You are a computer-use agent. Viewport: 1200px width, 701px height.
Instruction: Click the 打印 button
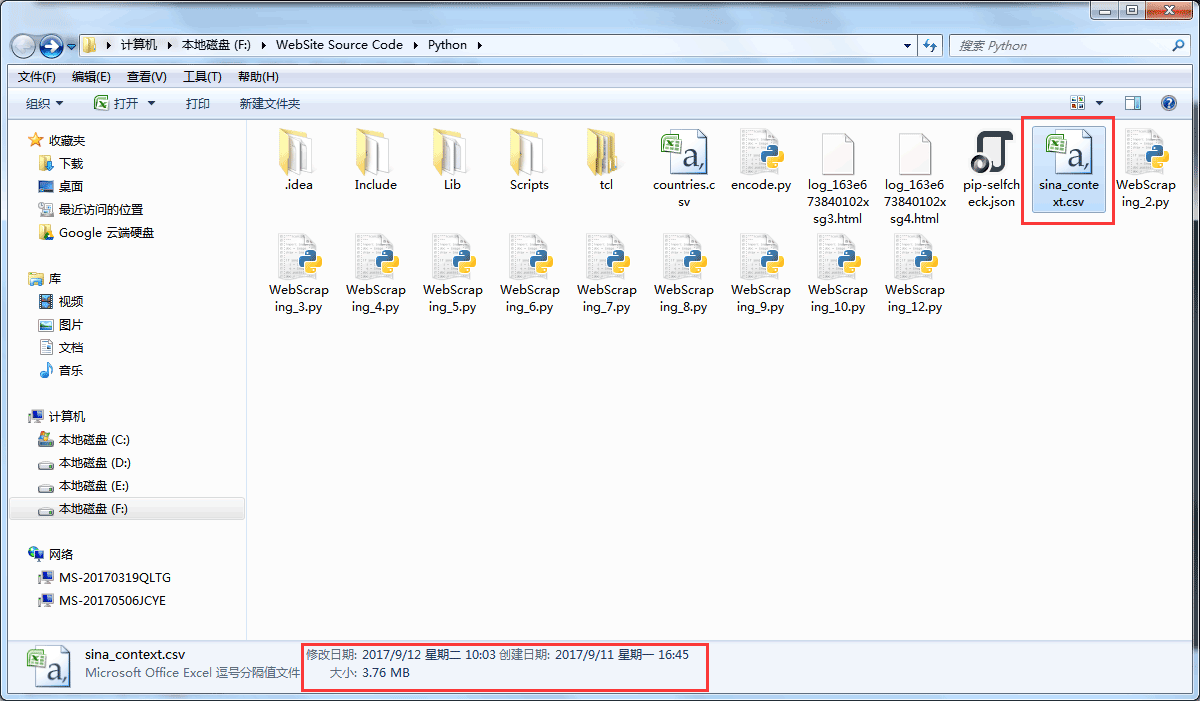pyautogui.click(x=198, y=104)
